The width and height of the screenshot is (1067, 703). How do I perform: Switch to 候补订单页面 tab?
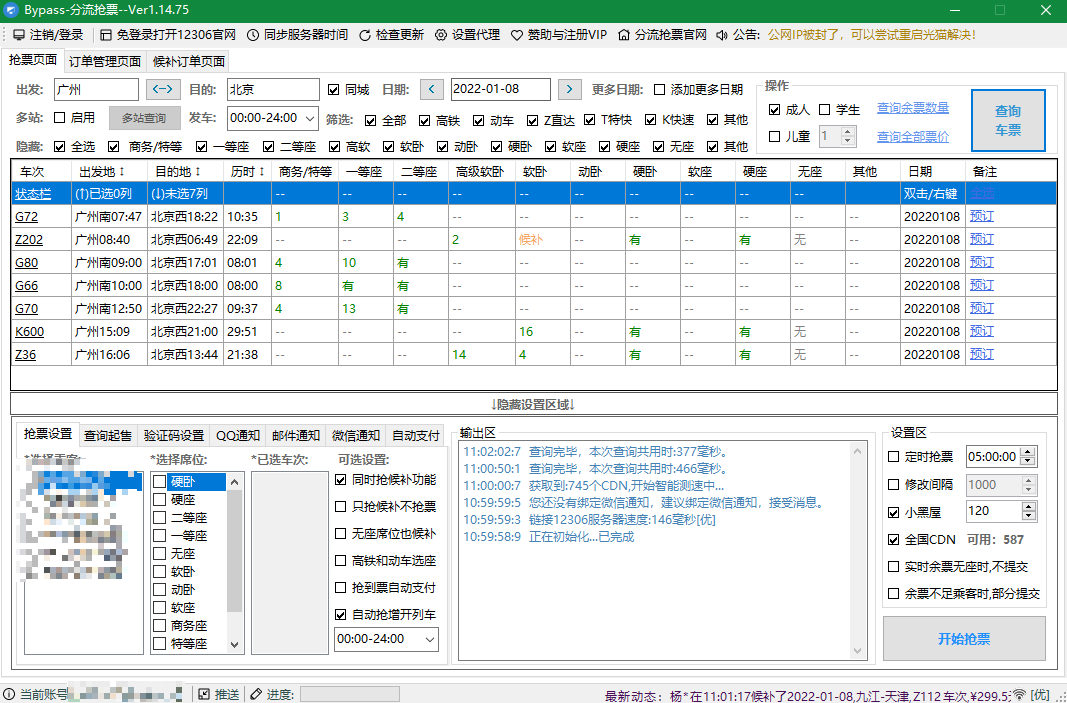(x=188, y=61)
